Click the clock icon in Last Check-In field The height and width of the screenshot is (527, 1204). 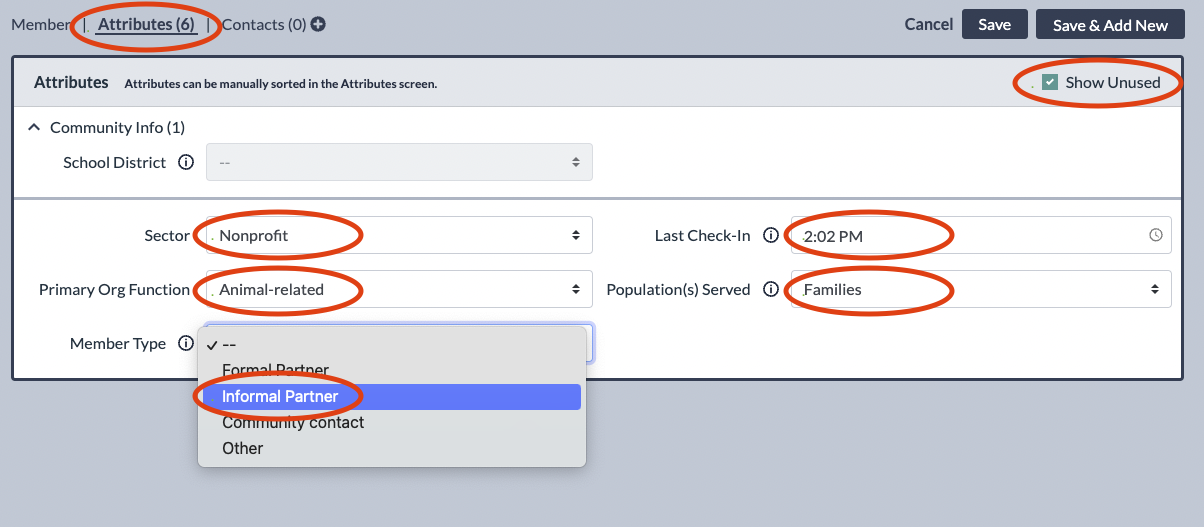click(x=1156, y=236)
